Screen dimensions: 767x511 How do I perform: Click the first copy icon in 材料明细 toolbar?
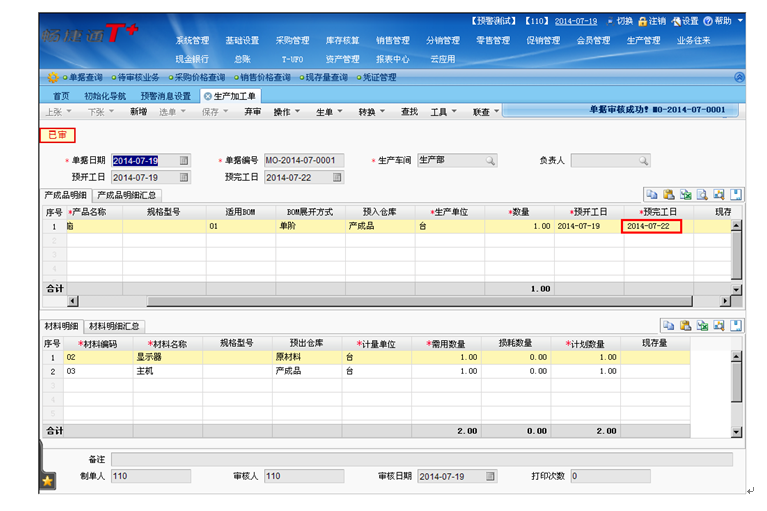tap(667, 325)
